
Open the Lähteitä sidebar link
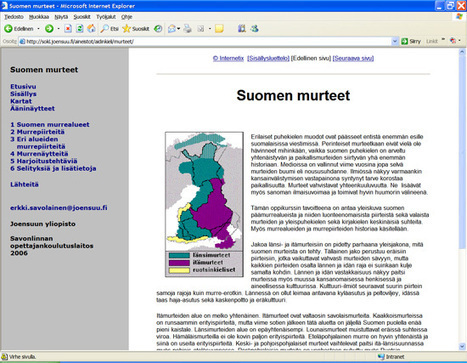[24, 185]
